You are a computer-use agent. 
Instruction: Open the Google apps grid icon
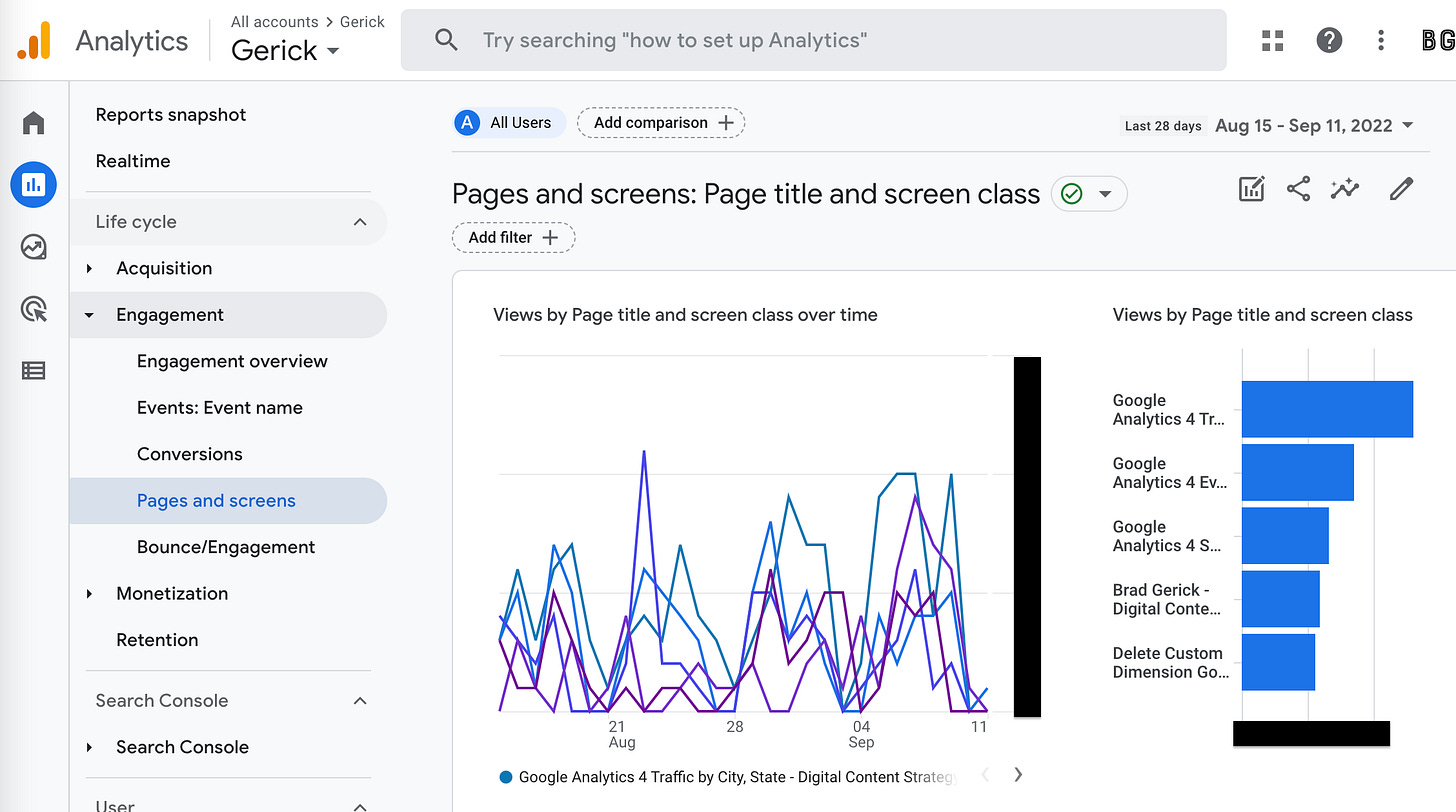tap(1272, 39)
